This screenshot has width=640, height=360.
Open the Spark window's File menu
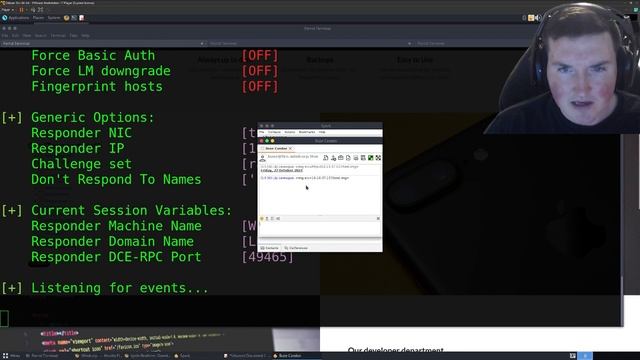[262, 132]
